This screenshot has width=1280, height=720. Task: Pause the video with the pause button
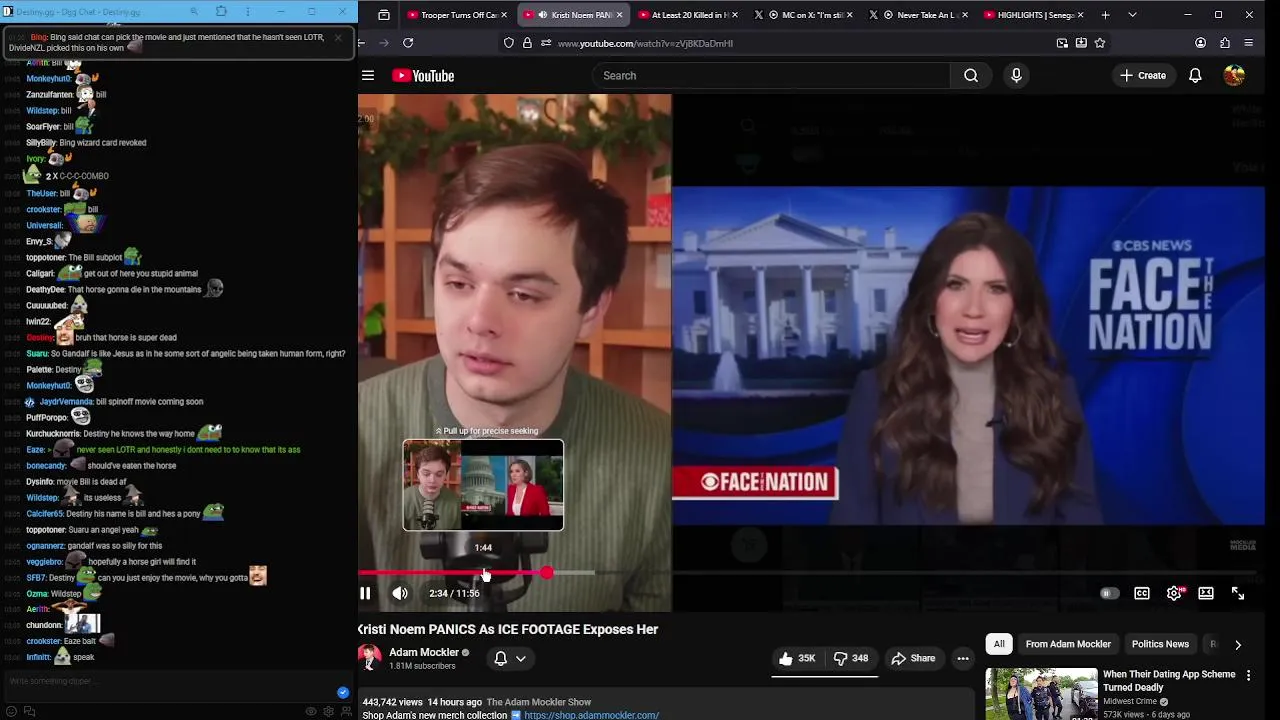365,593
